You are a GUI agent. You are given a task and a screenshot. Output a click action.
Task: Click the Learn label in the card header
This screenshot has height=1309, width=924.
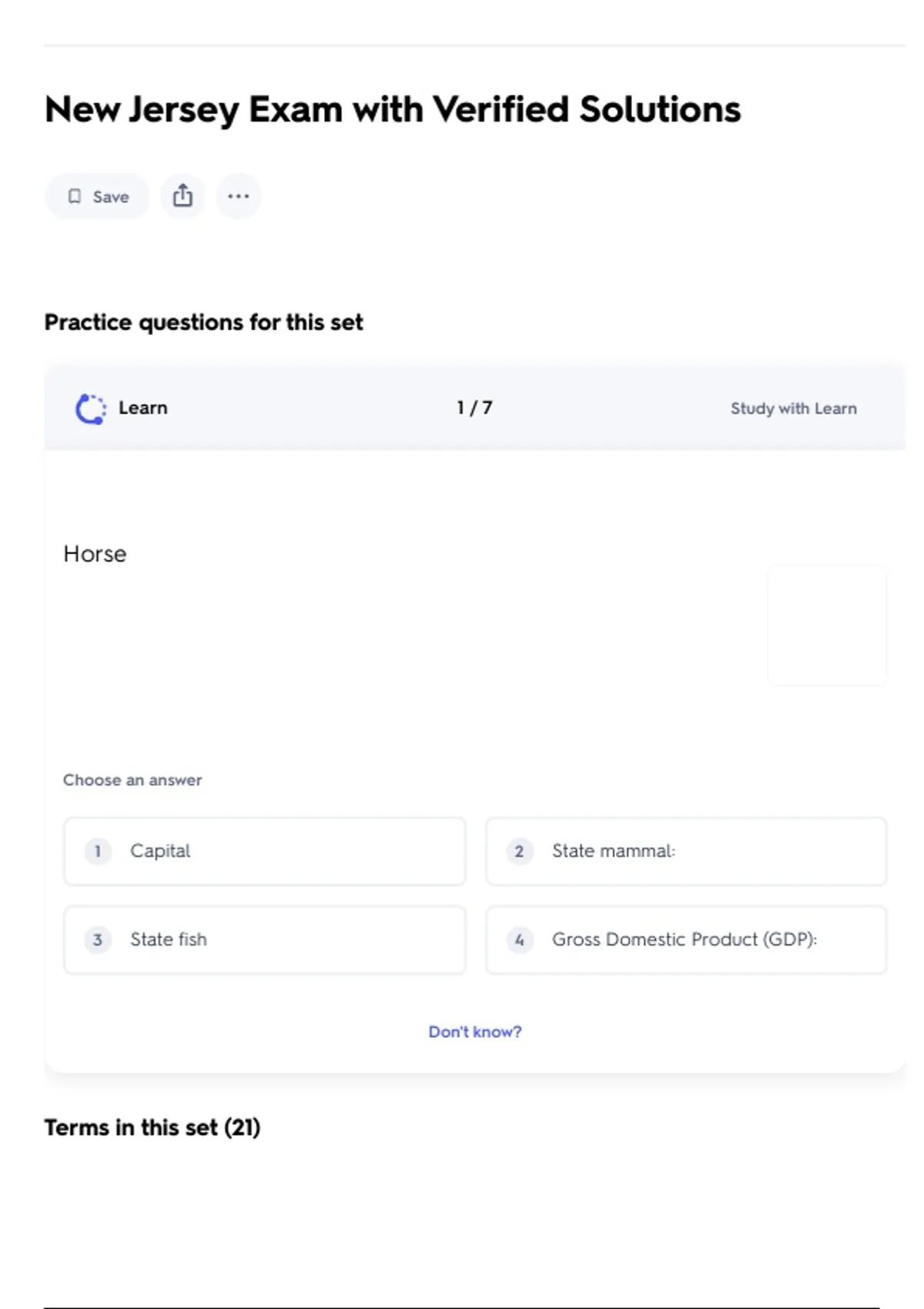click(x=142, y=408)
